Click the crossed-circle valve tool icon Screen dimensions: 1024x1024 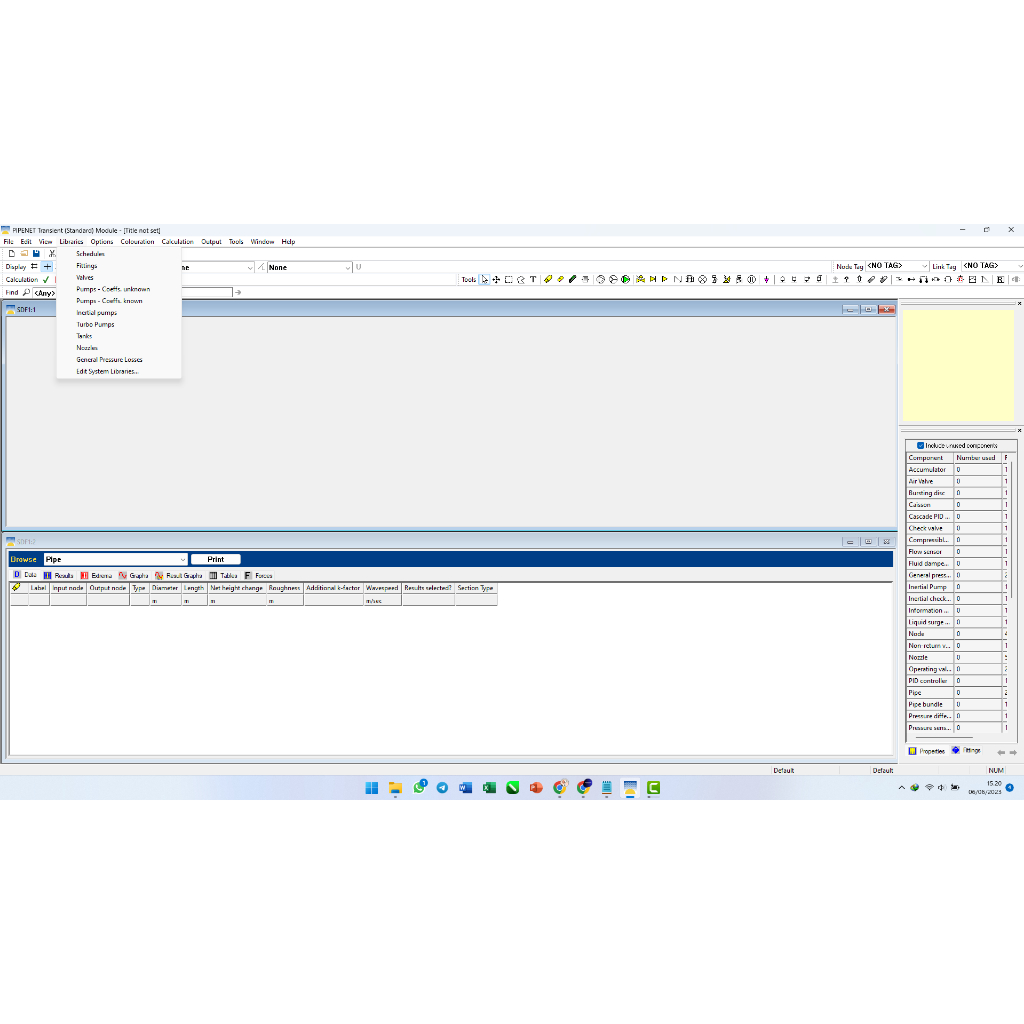click(x=703, y=280)
